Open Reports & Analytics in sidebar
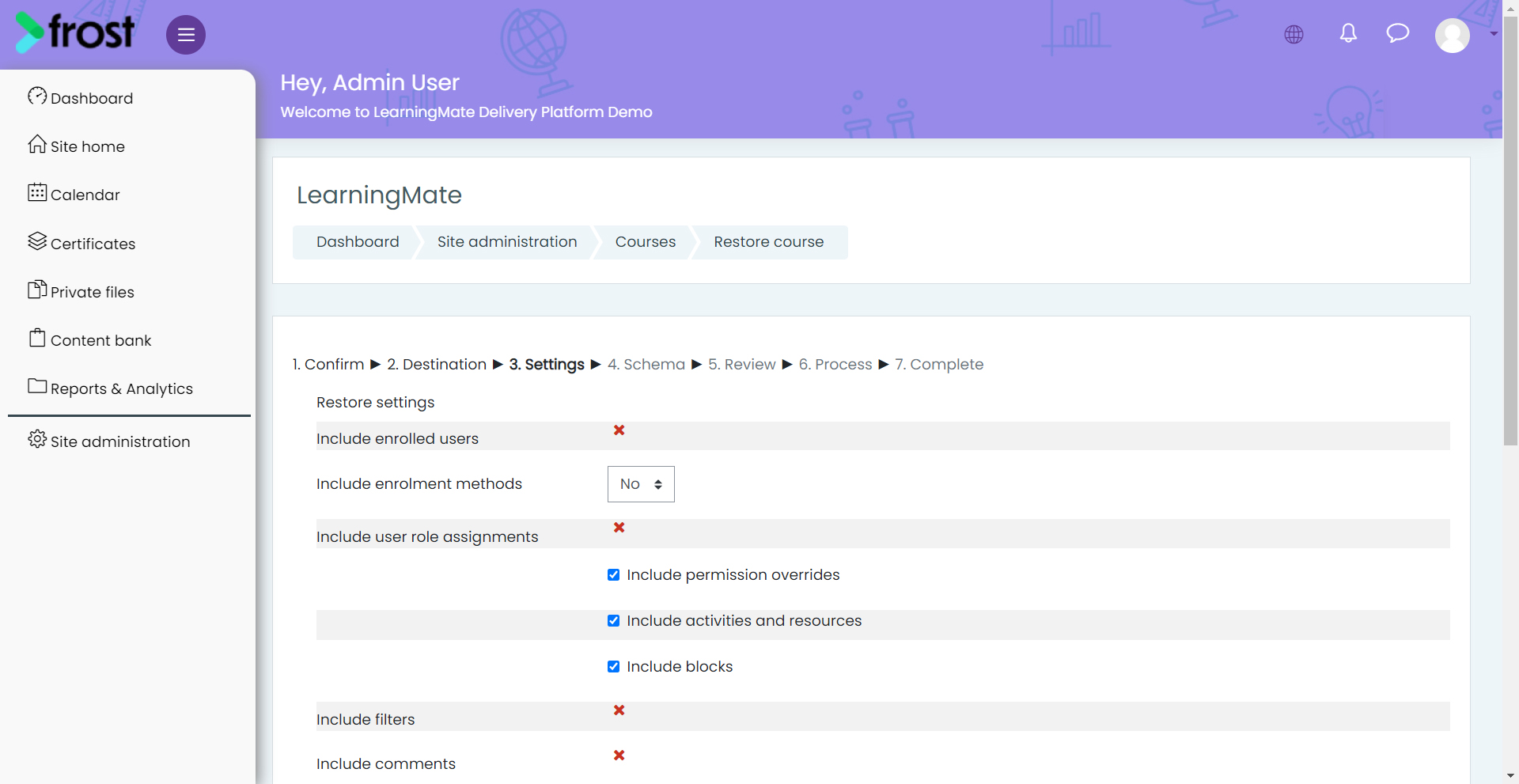1519x784 pixels. pyautogui.click(x=111, y=388)
